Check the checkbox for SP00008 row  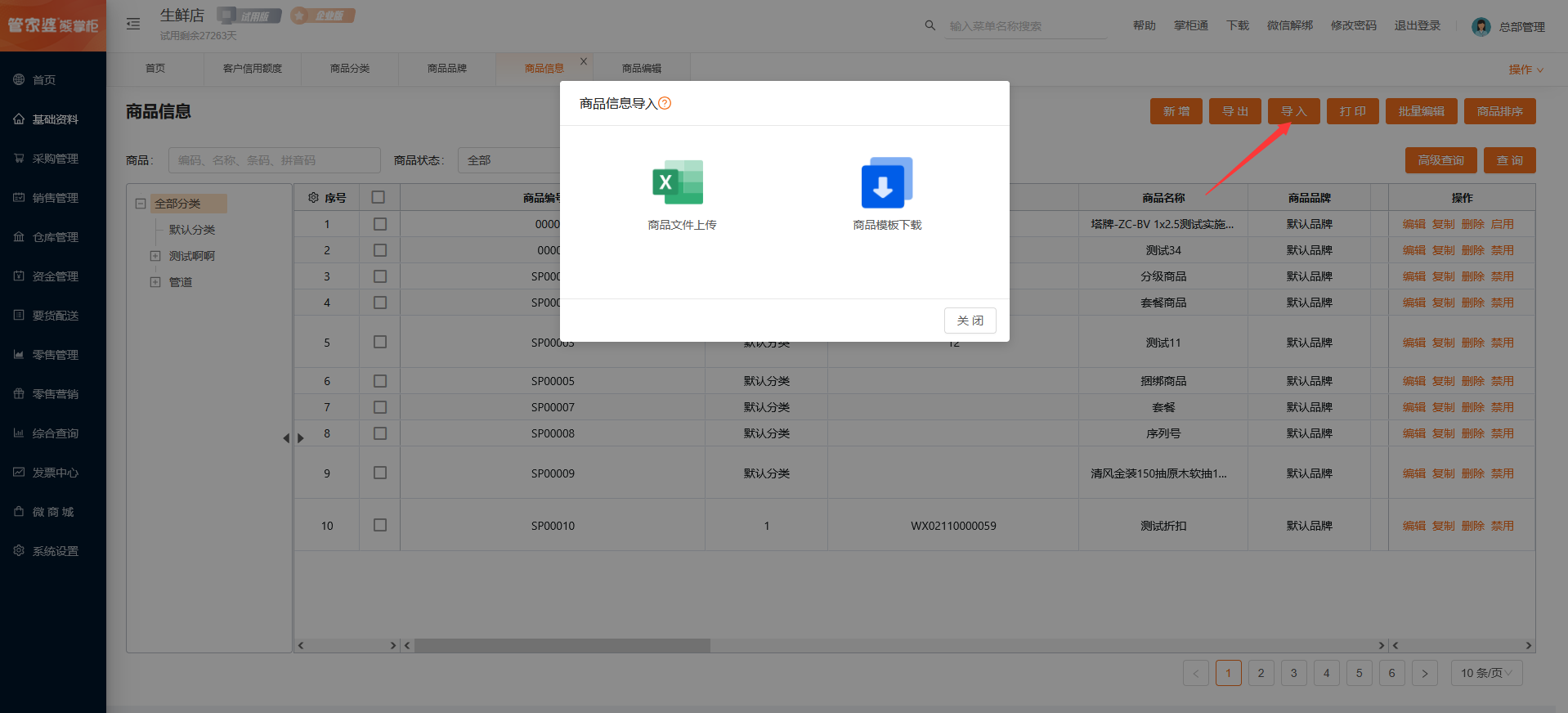click(x=380, y=433)
